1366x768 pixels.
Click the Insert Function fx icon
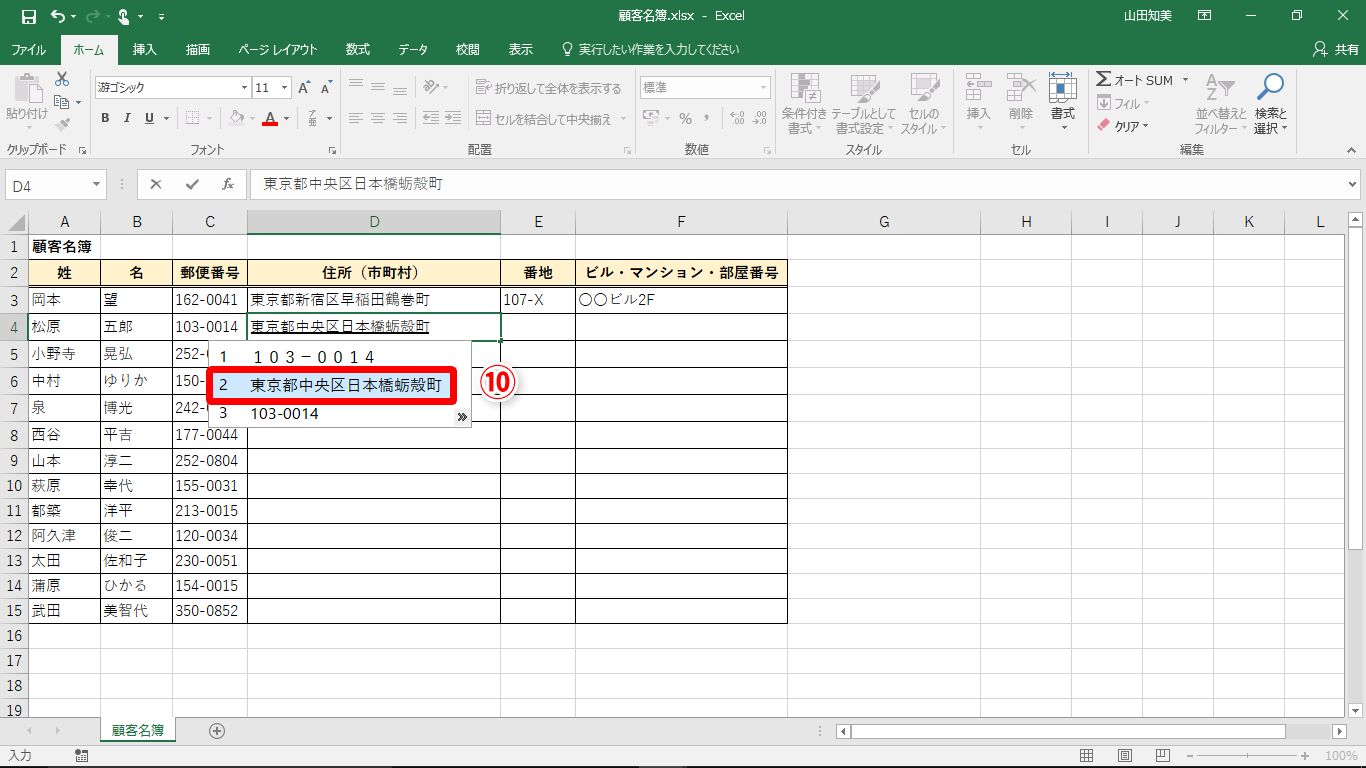[228, 184]
